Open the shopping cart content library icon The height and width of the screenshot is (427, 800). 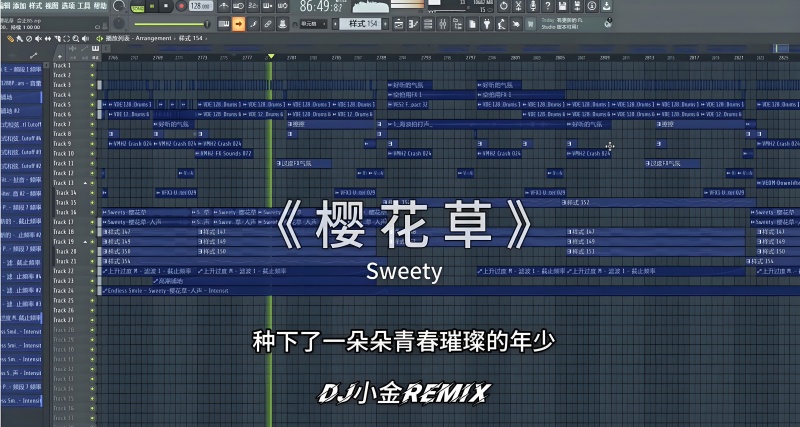click(530, 23)
